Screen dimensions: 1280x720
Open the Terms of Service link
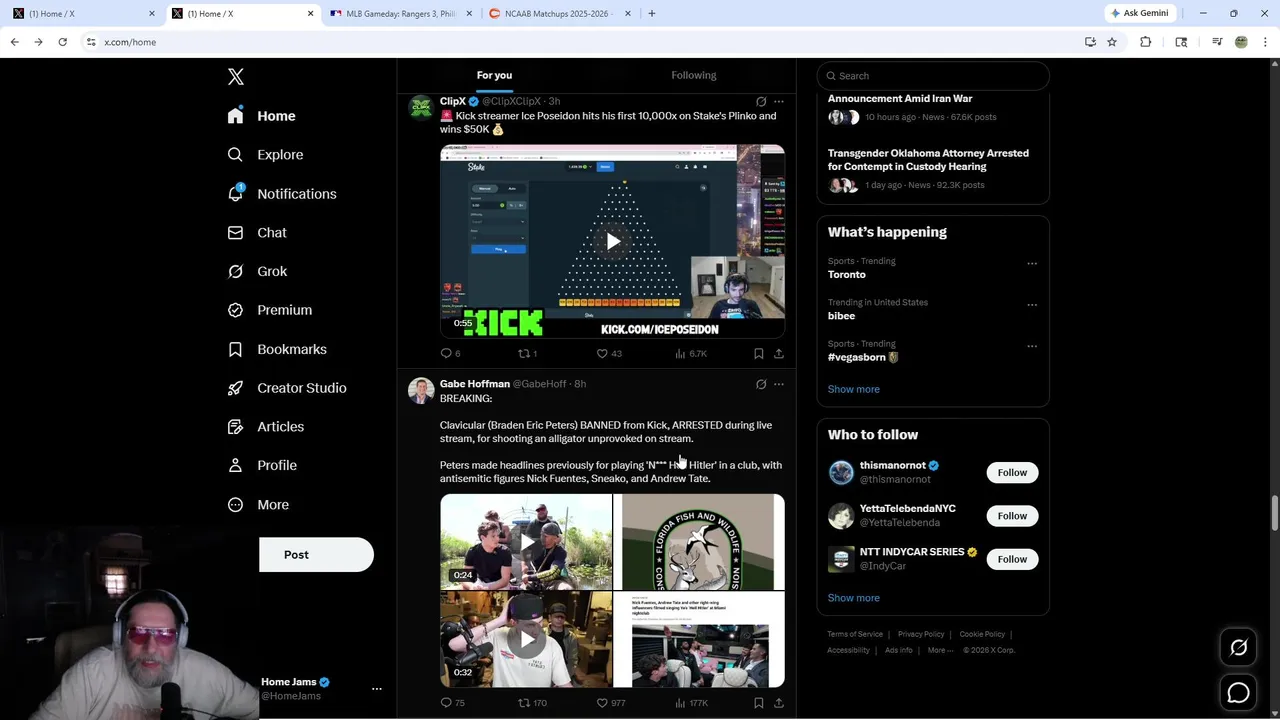855,634
